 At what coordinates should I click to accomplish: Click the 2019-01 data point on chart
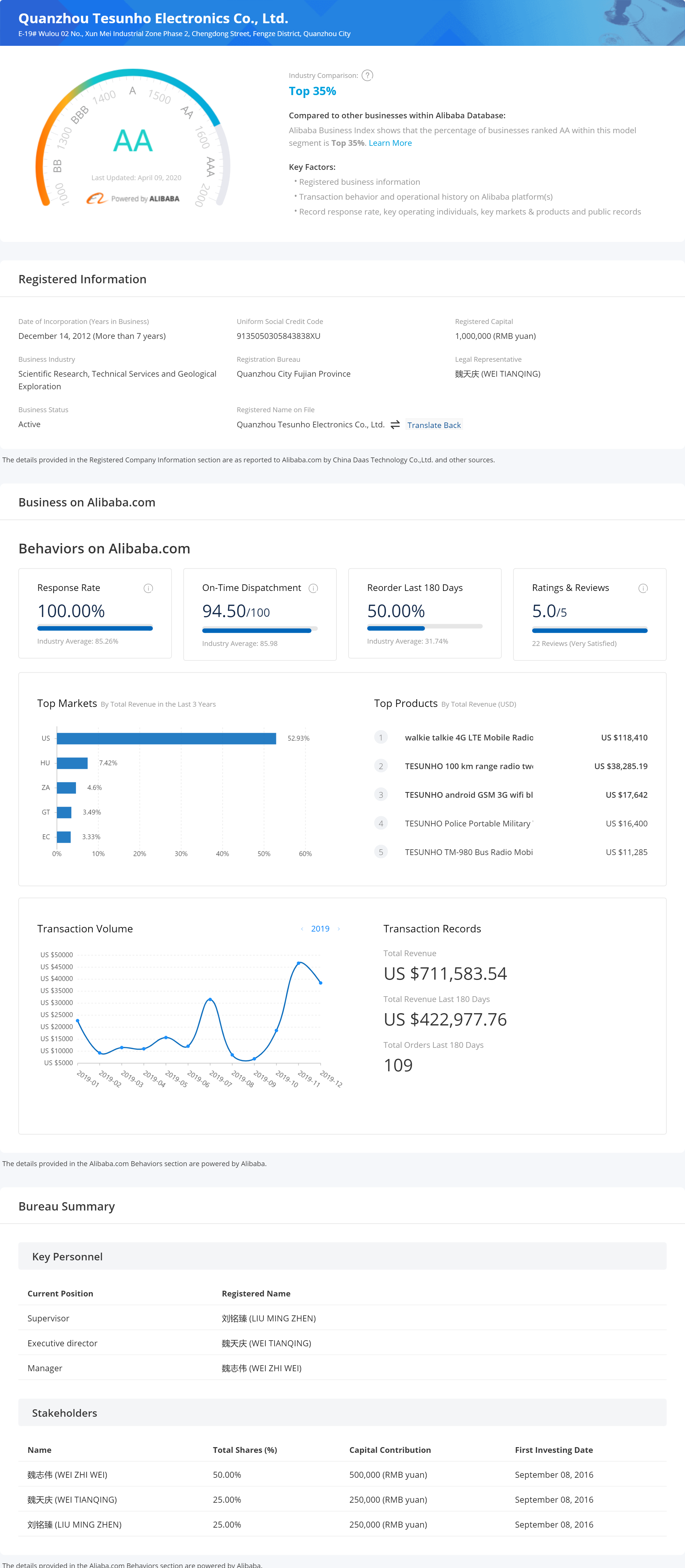[77, 1021]
